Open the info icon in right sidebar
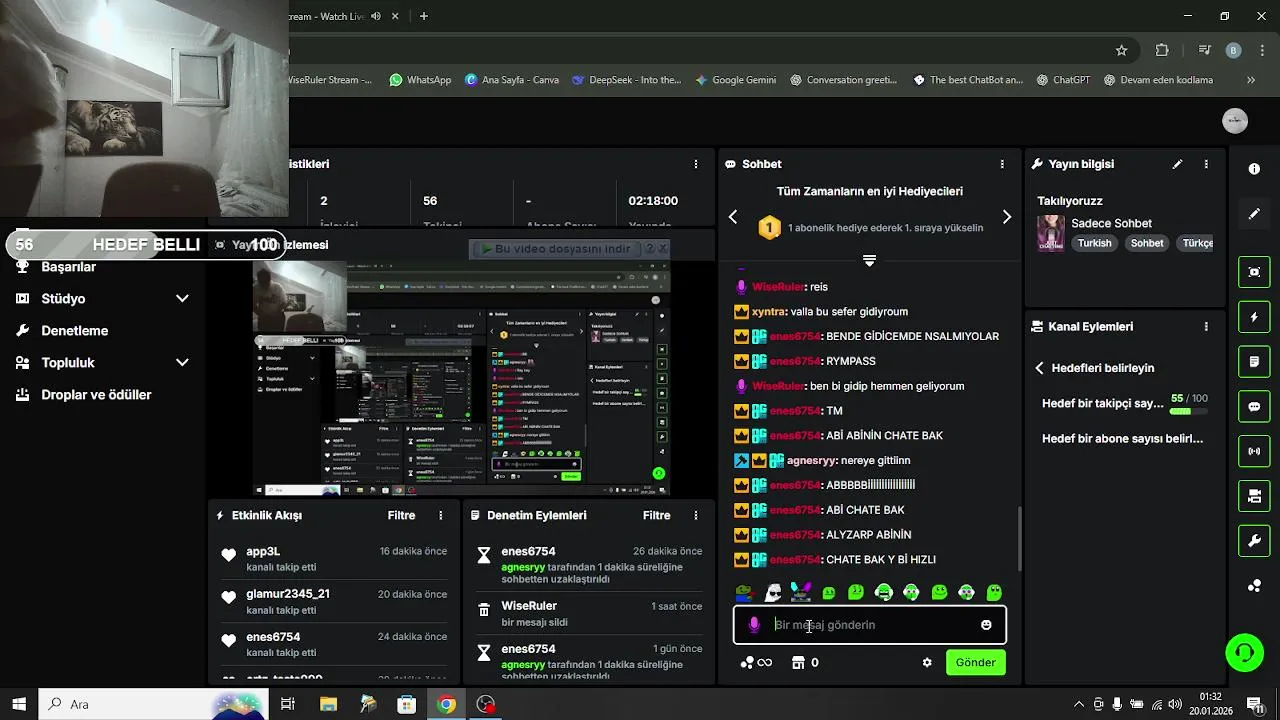This screenshot has height=720, width=1280. click(x=1254, y=169)
